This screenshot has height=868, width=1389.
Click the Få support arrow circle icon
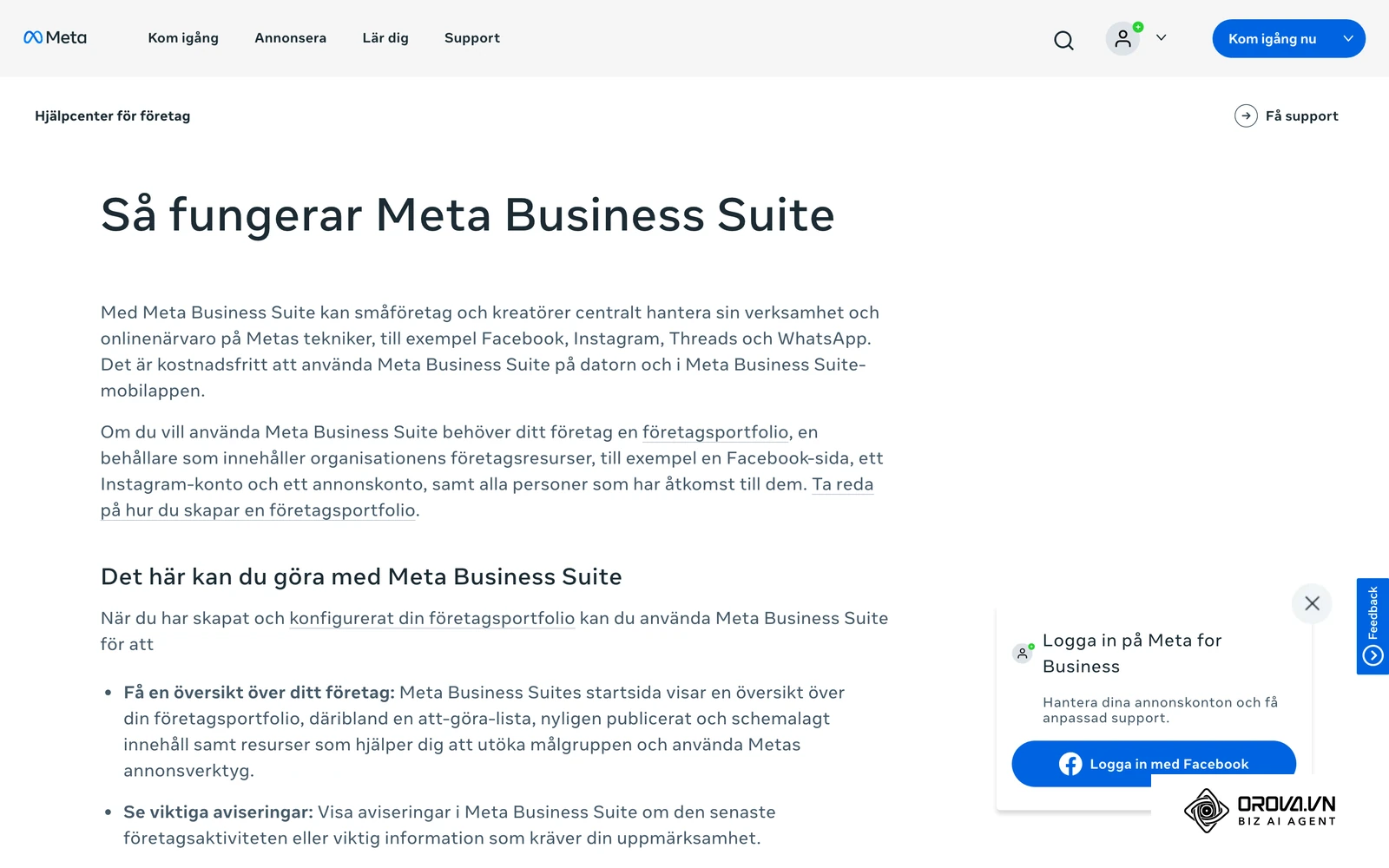pyautogui.click(x=1246, y=115)
